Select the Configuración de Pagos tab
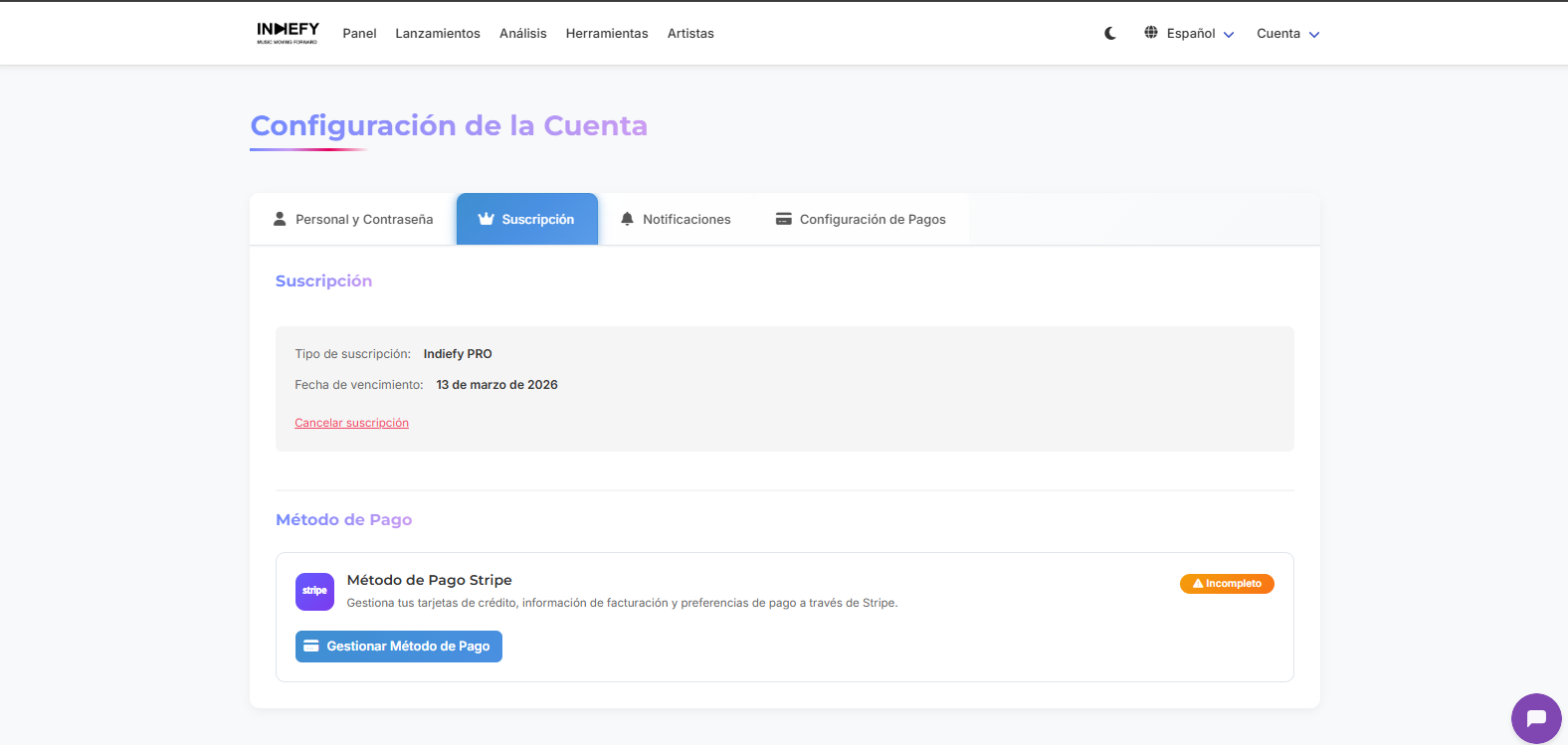This screenshot has height=745, width=1568. pyautogui.click(x=873, y=220)
